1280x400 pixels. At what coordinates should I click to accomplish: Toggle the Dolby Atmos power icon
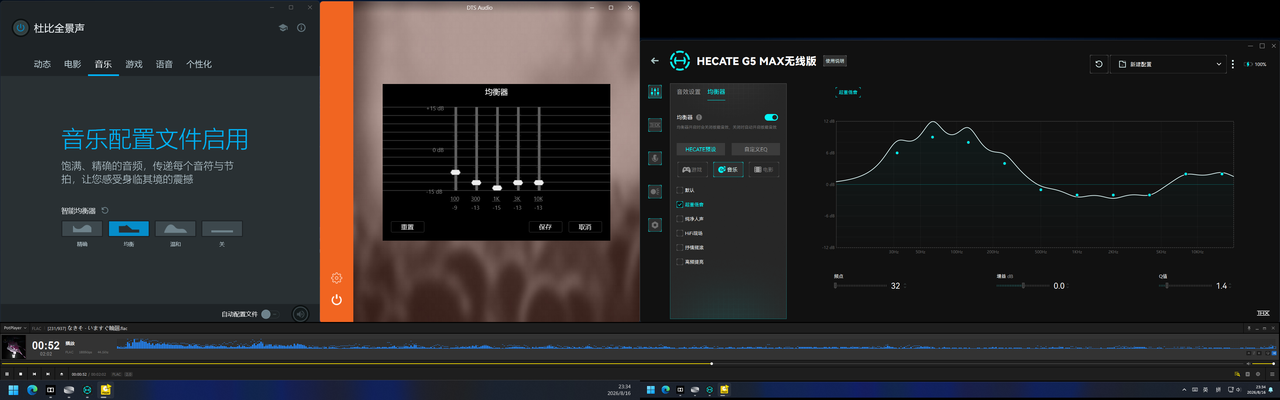[x=20, y=28]
